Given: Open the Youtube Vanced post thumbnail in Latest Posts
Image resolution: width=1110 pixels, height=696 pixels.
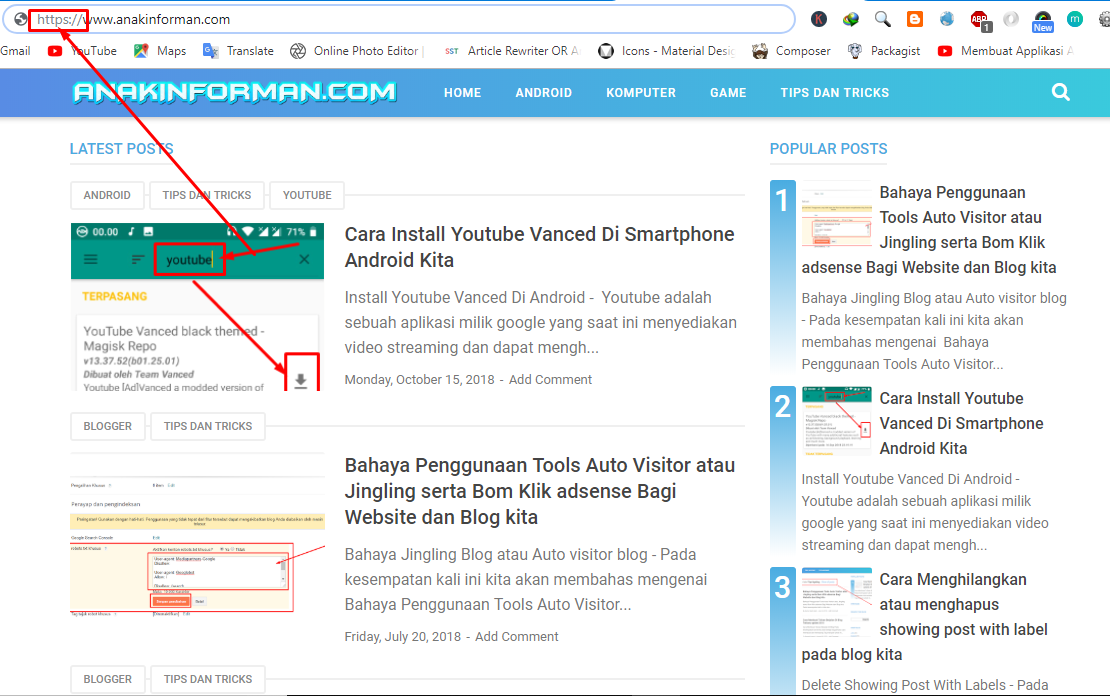Looking at the screenshot, I should coord(198,307).
